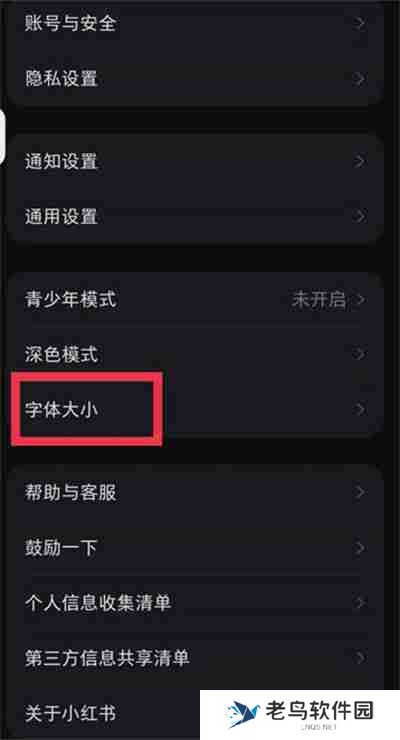This screenshot has width=400, height=740.
Task: Tap the chevron beside 通用设置
Action: click(360, 217)
